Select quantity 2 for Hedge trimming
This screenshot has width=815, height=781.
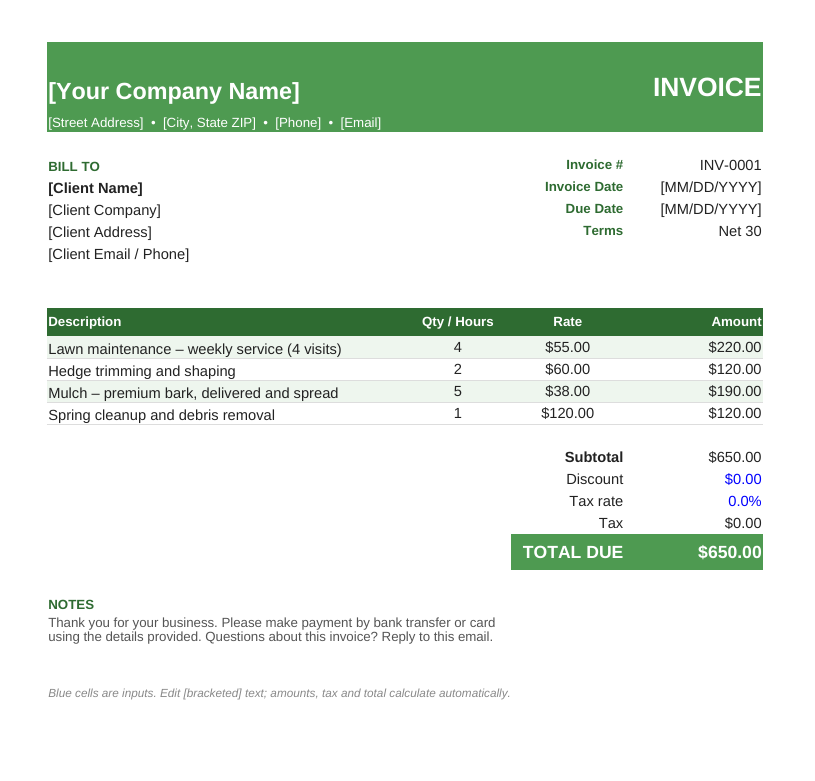coord(457,369)
